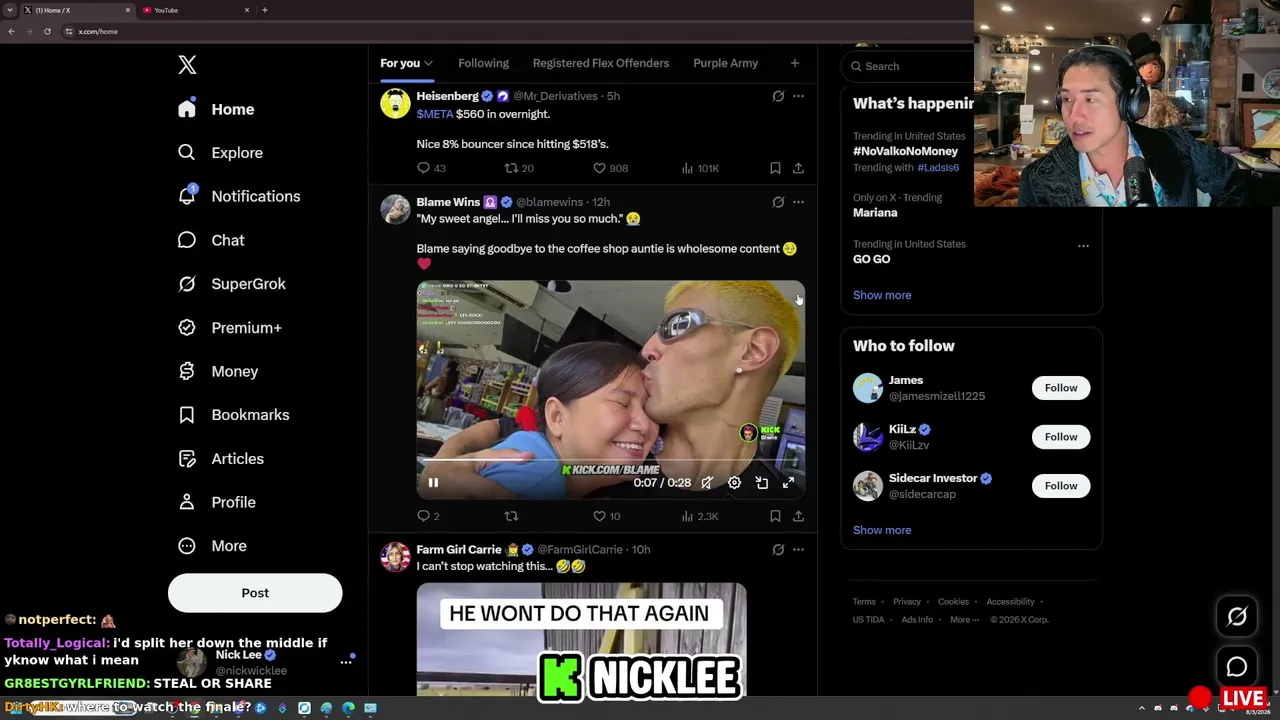
Task: Open account menu next to Nick Lee
Action: (x=346, y=662)
